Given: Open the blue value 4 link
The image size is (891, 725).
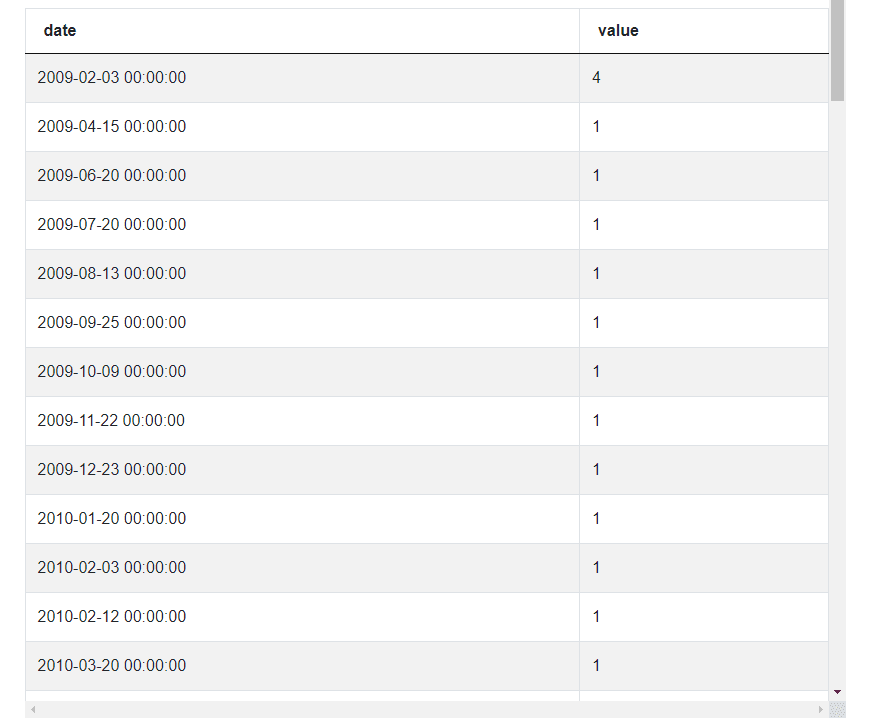Looking at the screenshot, I should point(595,77).
